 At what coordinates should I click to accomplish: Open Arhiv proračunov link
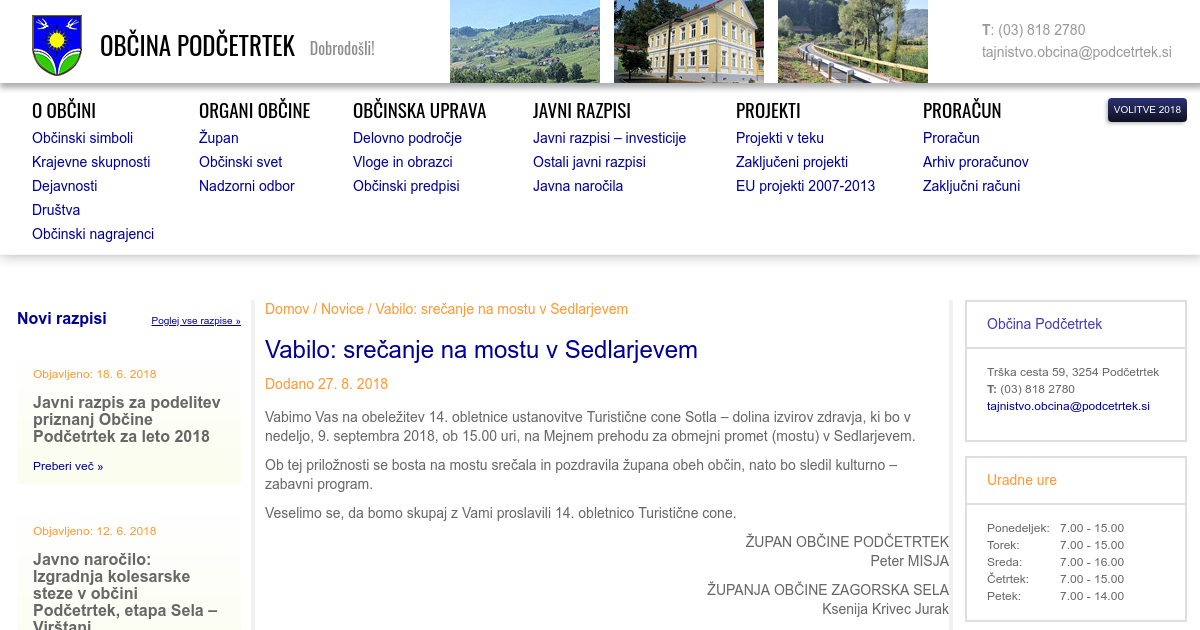[x=975, y=162]
